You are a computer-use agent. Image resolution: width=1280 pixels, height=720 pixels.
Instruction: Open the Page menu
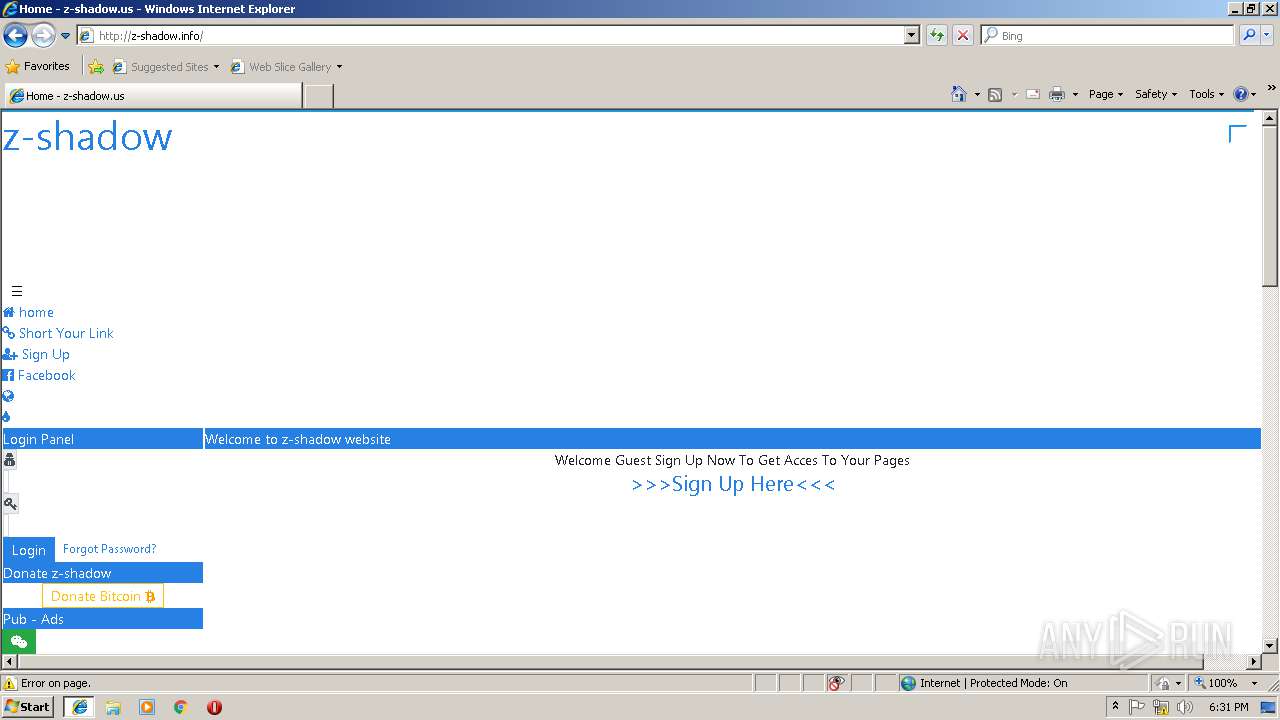1106,94
